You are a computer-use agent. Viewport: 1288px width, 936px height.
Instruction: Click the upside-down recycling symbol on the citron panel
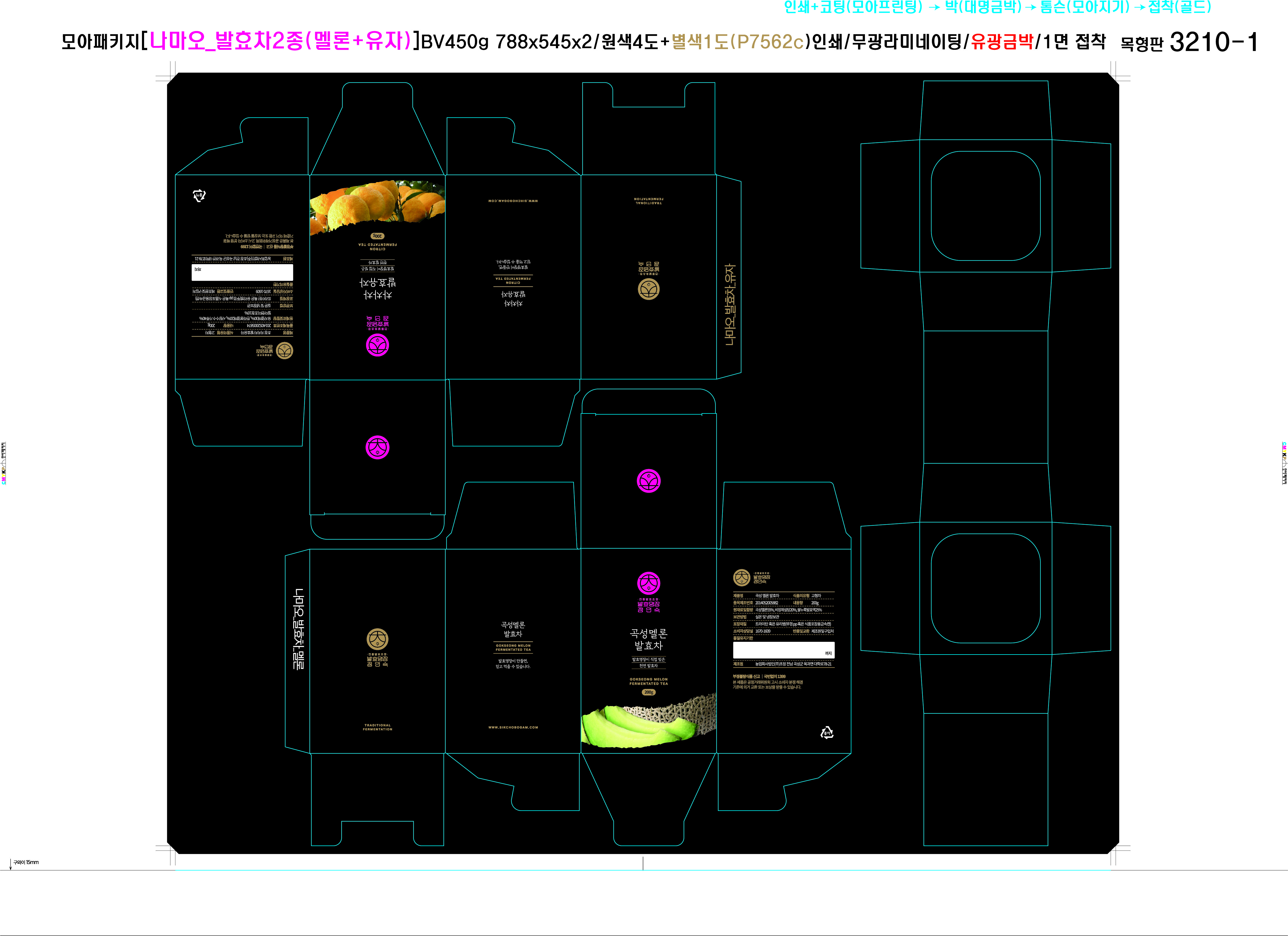click(199, 196)
